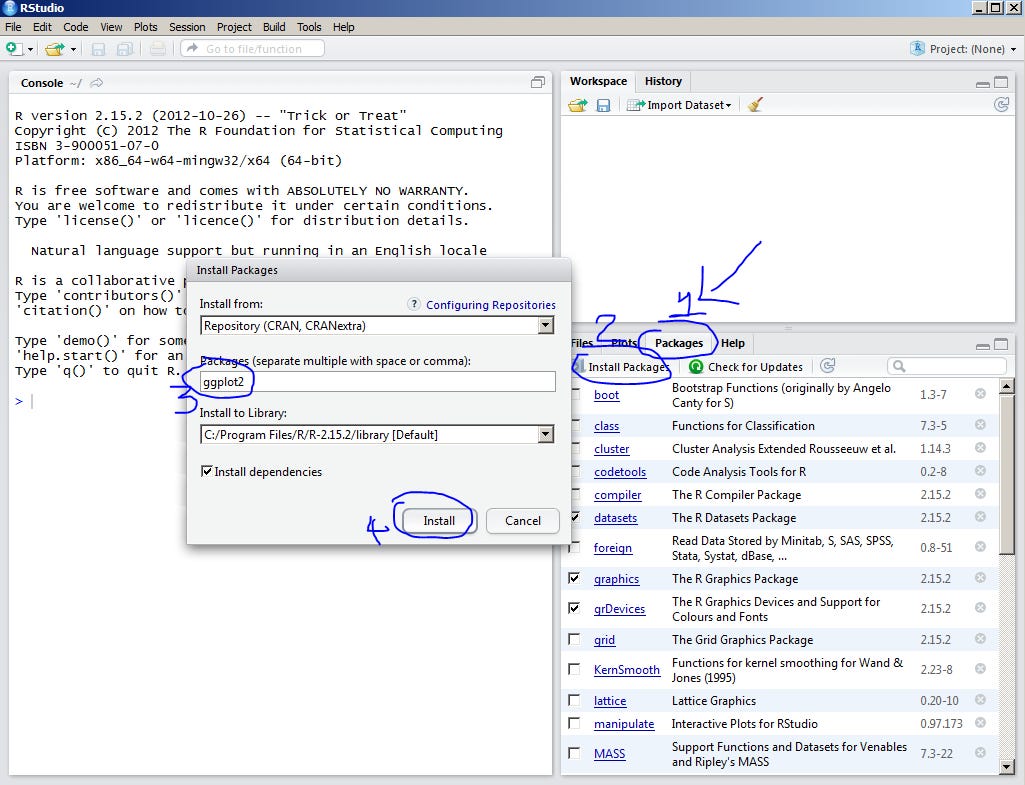Maximize the Workspace pane
The image size is (1025, 785).
[x=1001, y=82]
